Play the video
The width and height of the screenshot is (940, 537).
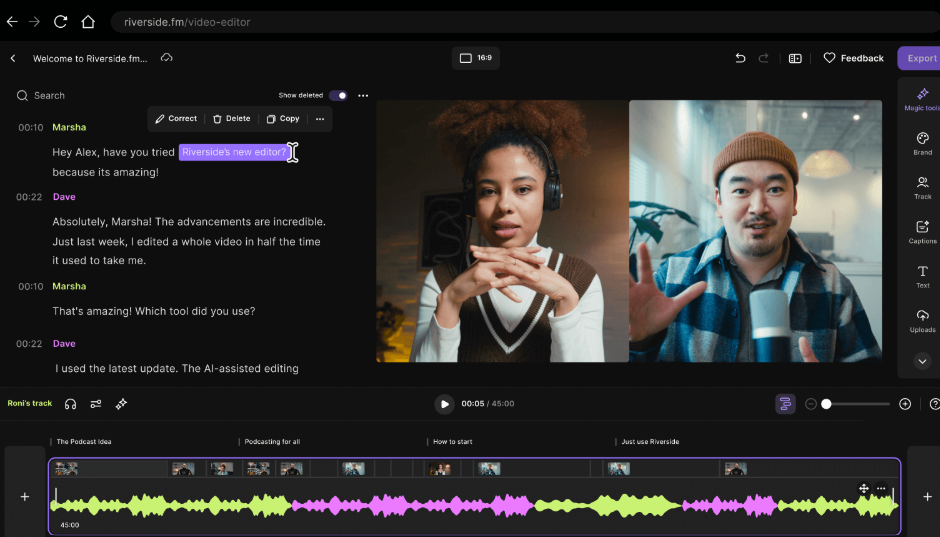444,404
